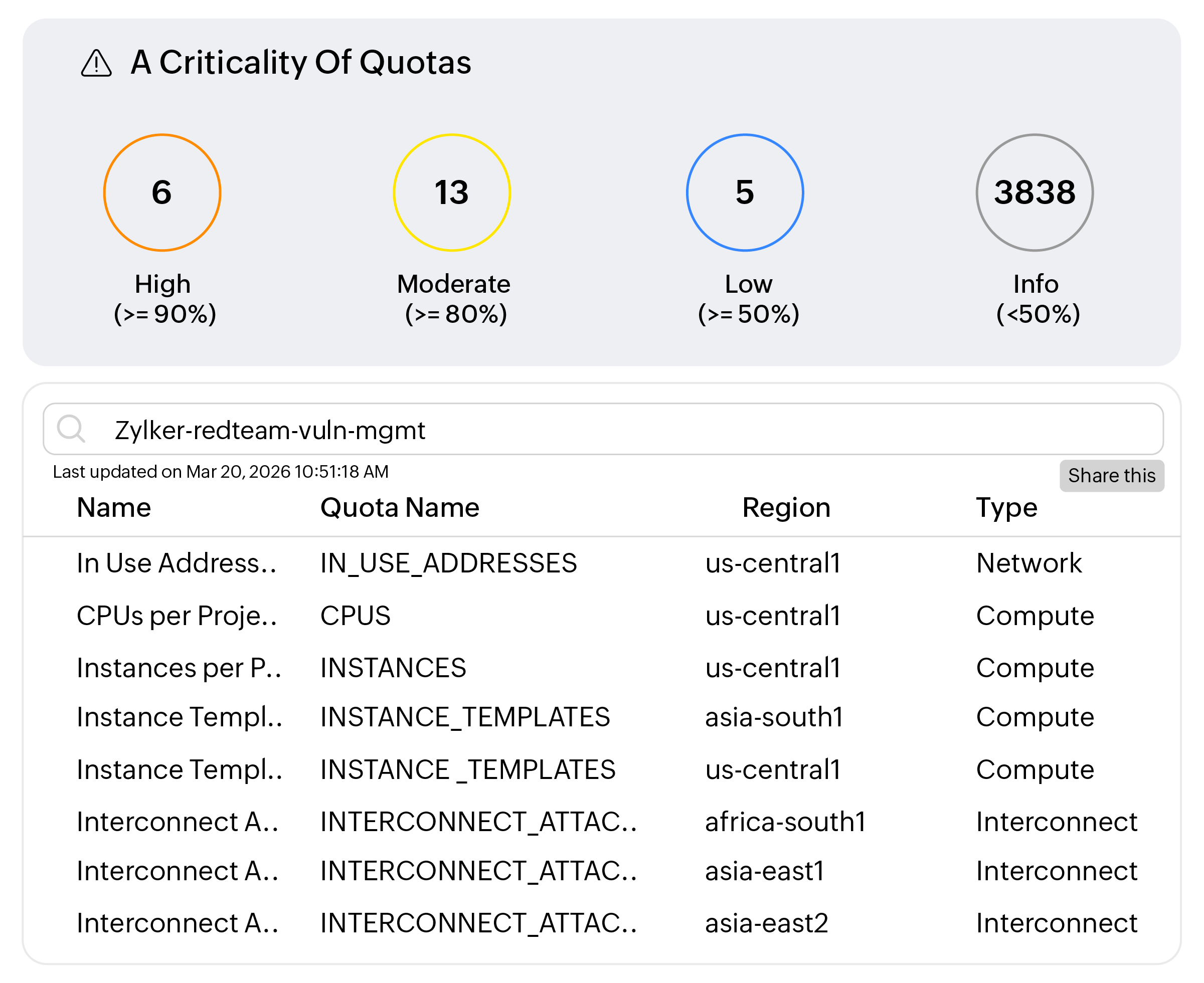Click us-central1 in the IN_USE_ADDRESSES row
This screenshot has height=983, width=1204.
coord(773,563)
